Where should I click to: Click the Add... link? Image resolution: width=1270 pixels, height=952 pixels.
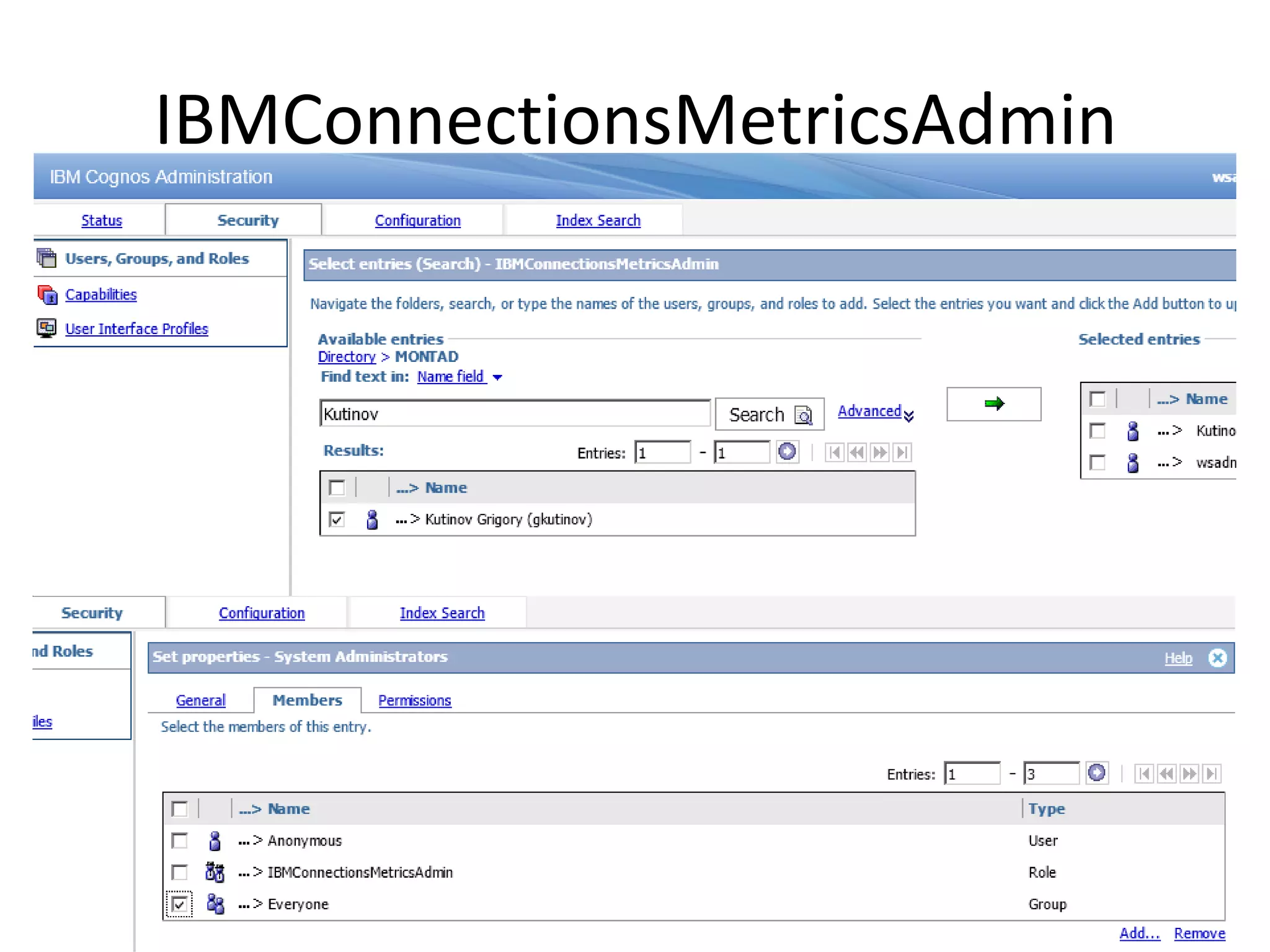1140,933
